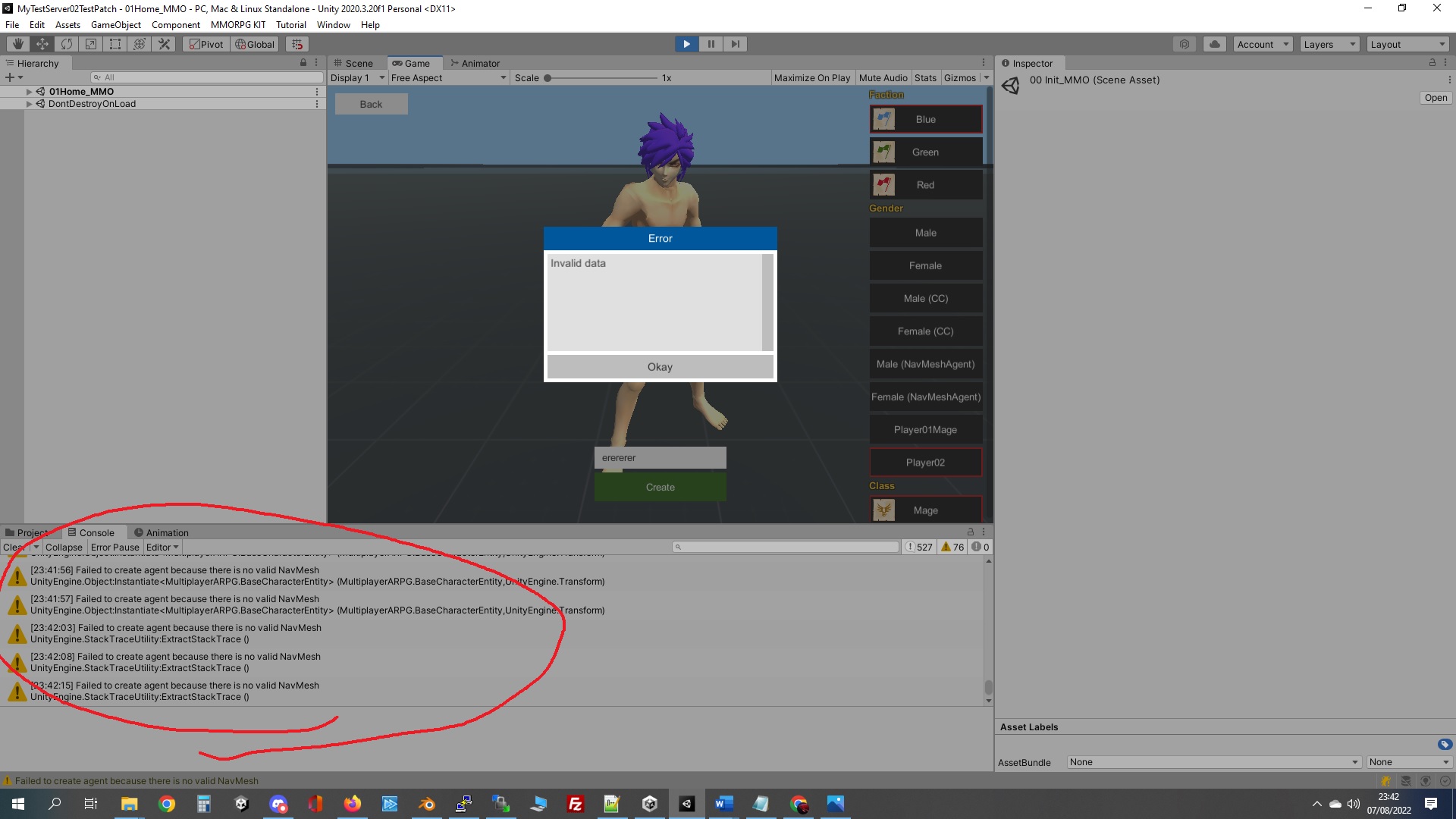The width and height of the screenshot is (1456, 819).
Task: Open the MMORPG KIT menu
Action: pos(237,24)
